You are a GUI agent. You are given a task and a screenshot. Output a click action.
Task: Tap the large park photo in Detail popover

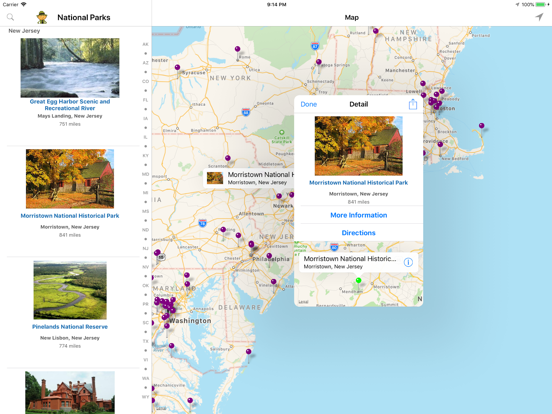358,146
